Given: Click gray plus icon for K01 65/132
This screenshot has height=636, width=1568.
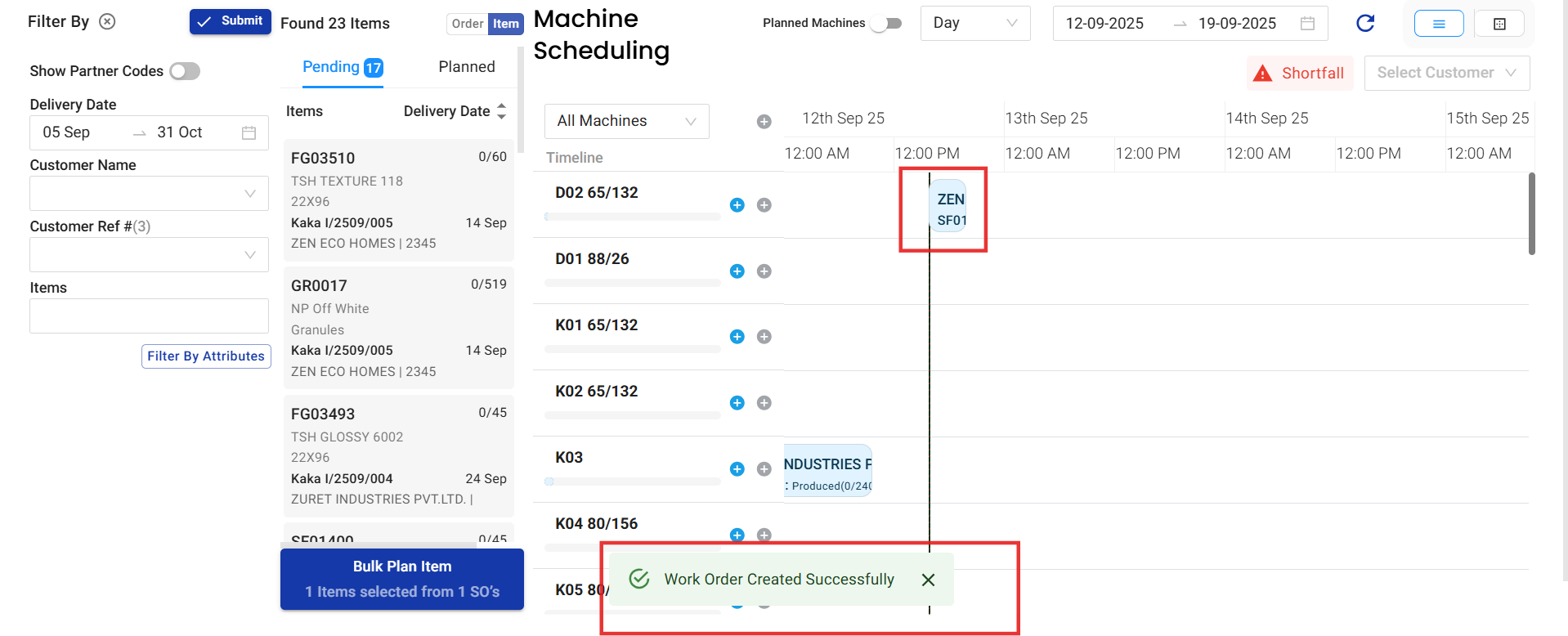Looking at the screenshot, I should pyautogui.click(x=764, y=337).
